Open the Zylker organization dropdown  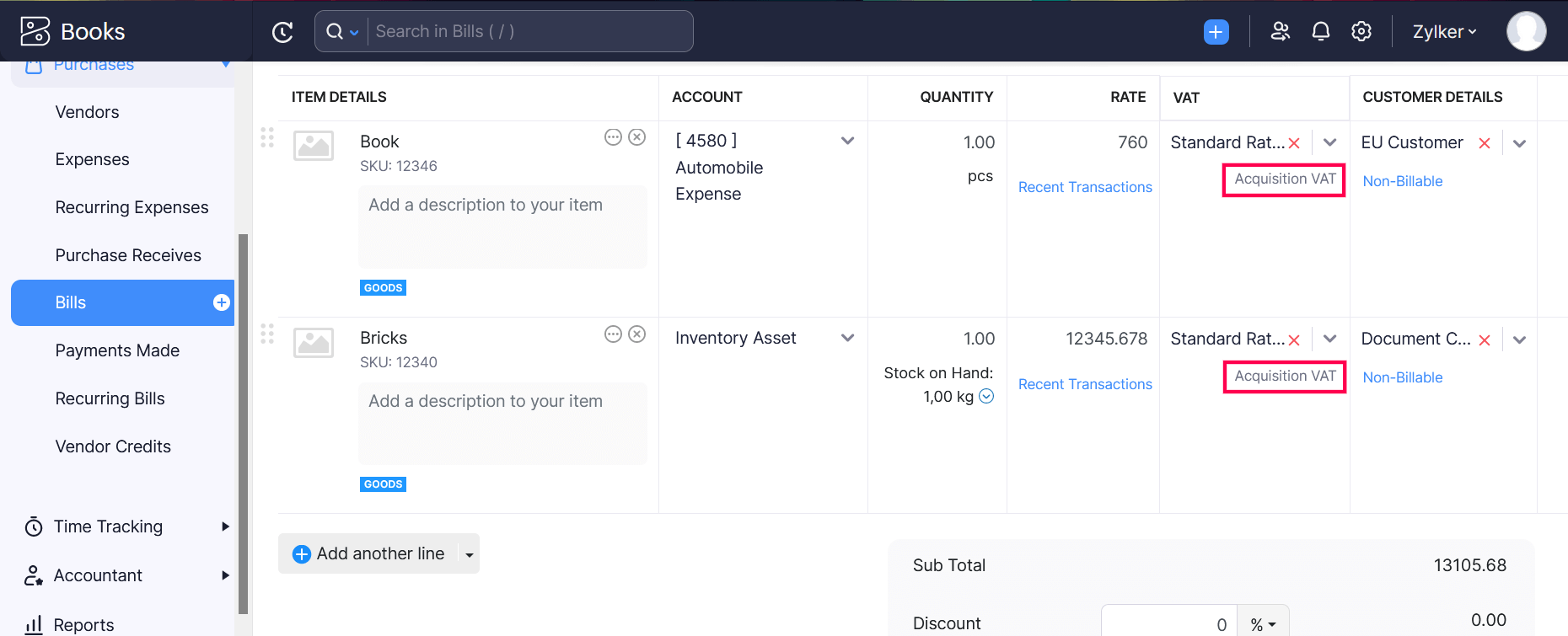(1444, 32)
